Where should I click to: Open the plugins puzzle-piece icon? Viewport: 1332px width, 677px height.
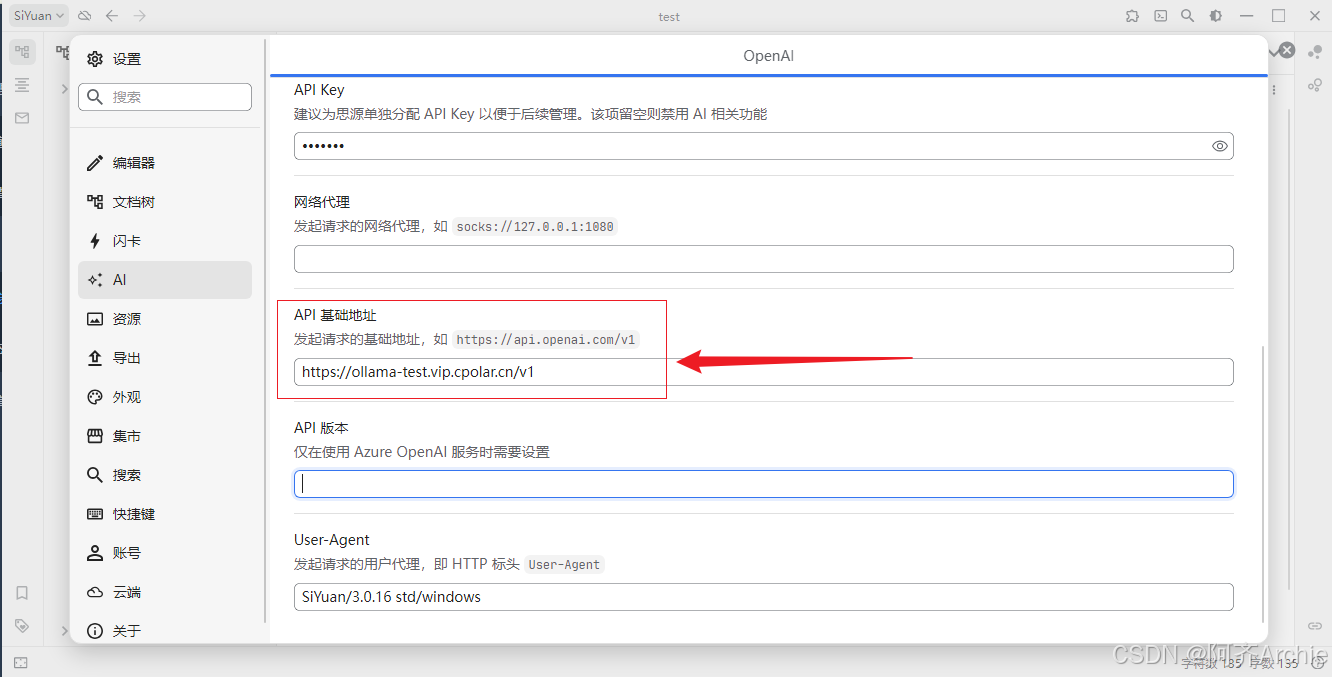click(x=1132, y=16)
